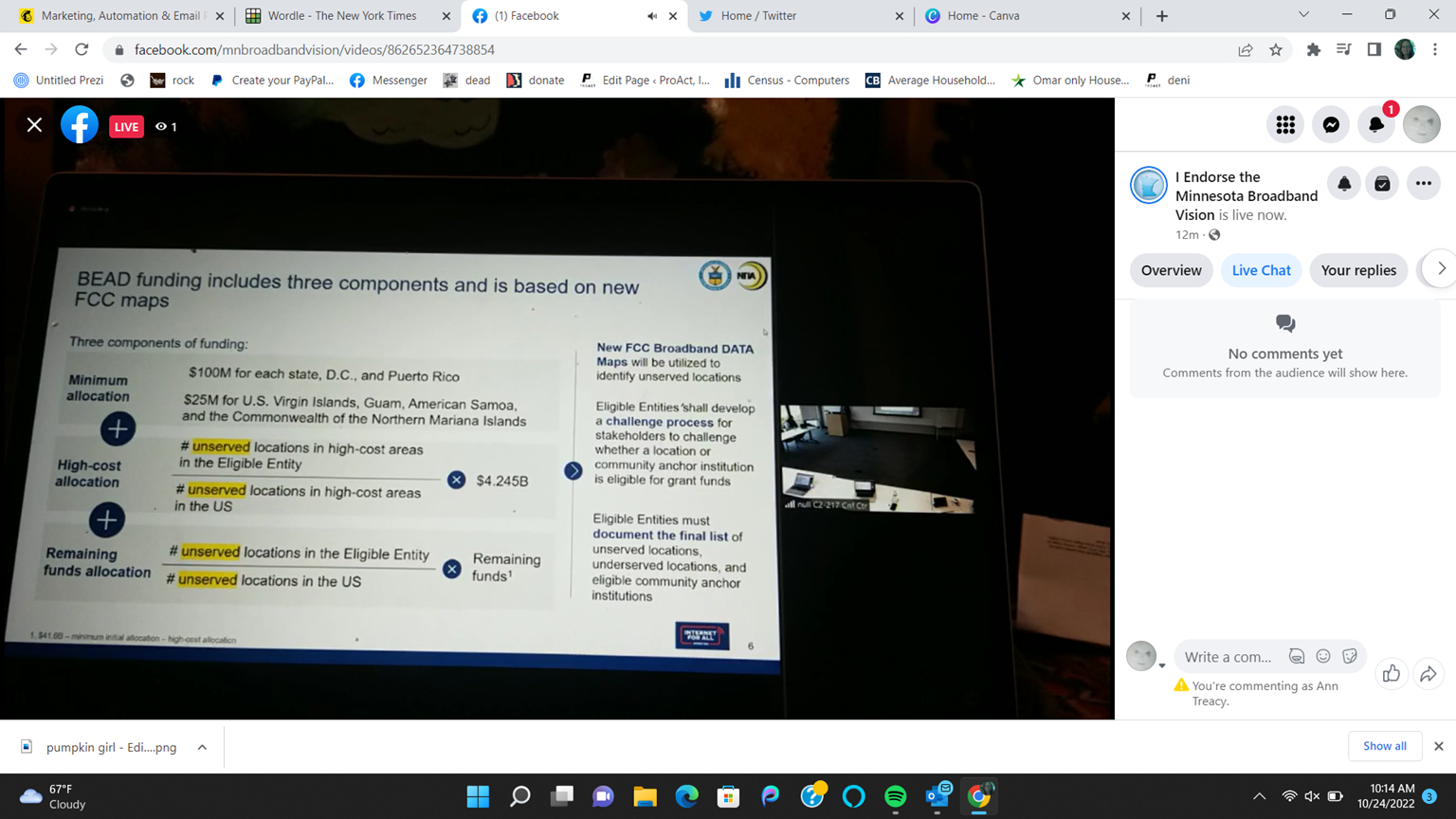The image size is (1456, 819).
Task: Share the live video using arrow icon
Action: (1429, 674)
